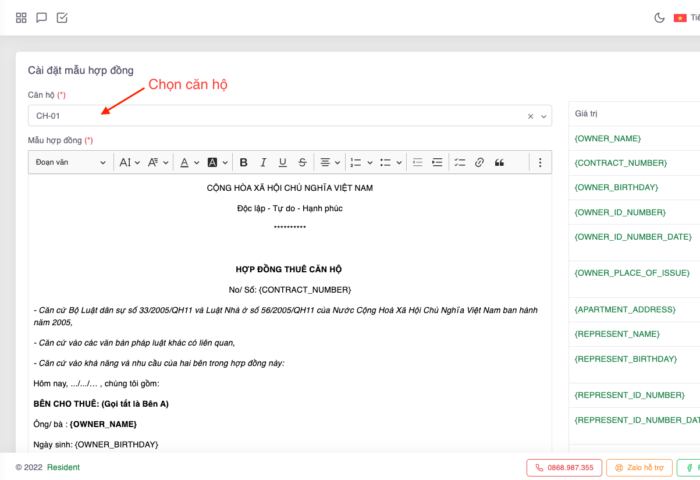Open the chat messages icon in header

coord(41,18)
